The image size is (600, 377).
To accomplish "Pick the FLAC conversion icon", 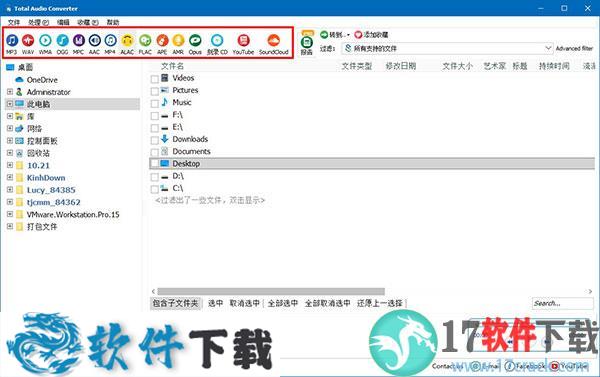I will point(145,40).
